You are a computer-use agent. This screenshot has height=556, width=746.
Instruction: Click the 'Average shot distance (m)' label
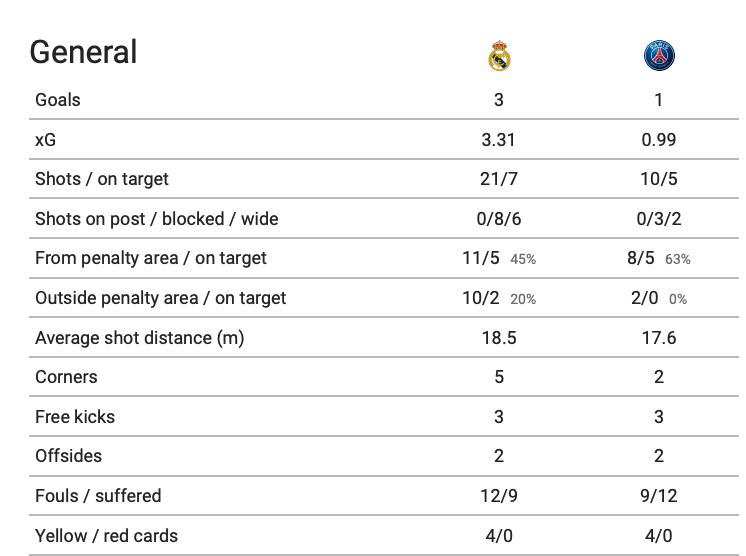pos(139,338)
